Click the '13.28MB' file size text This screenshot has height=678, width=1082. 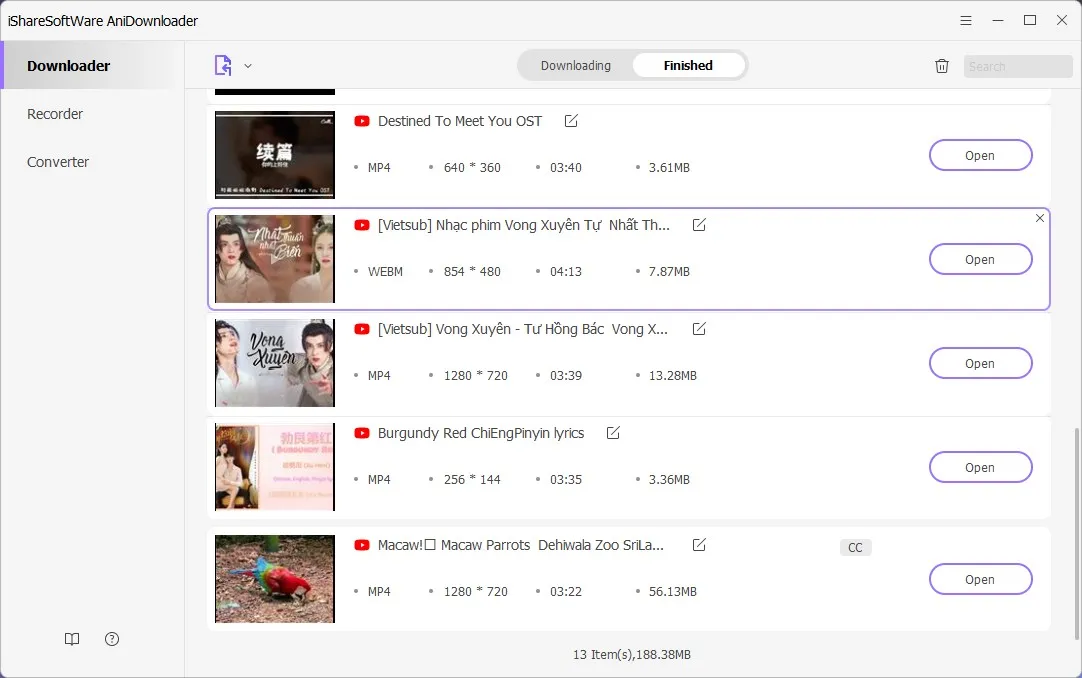673,376
